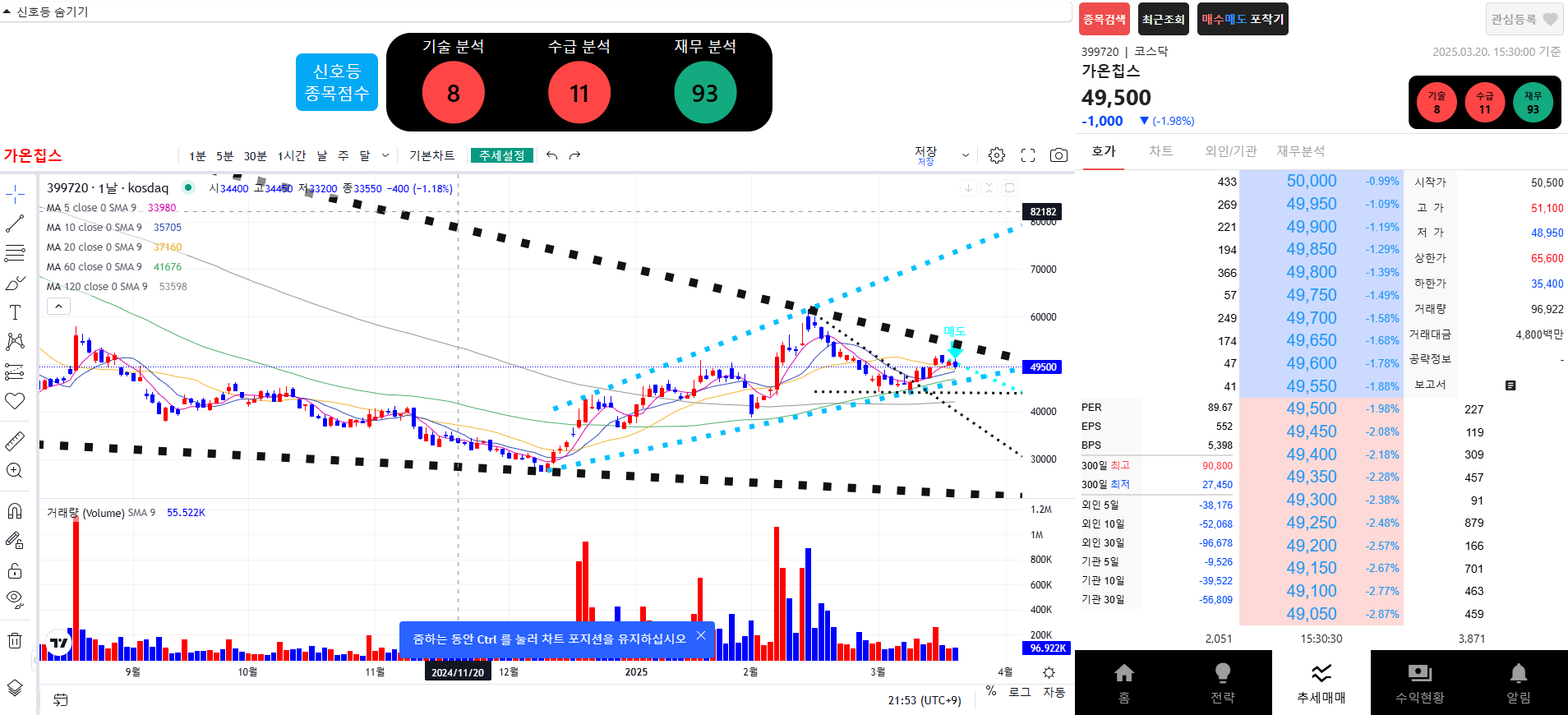Screen dimensions: 1568x715
Task: Enter fullscreen chart mode
Action: [1028, 155]
